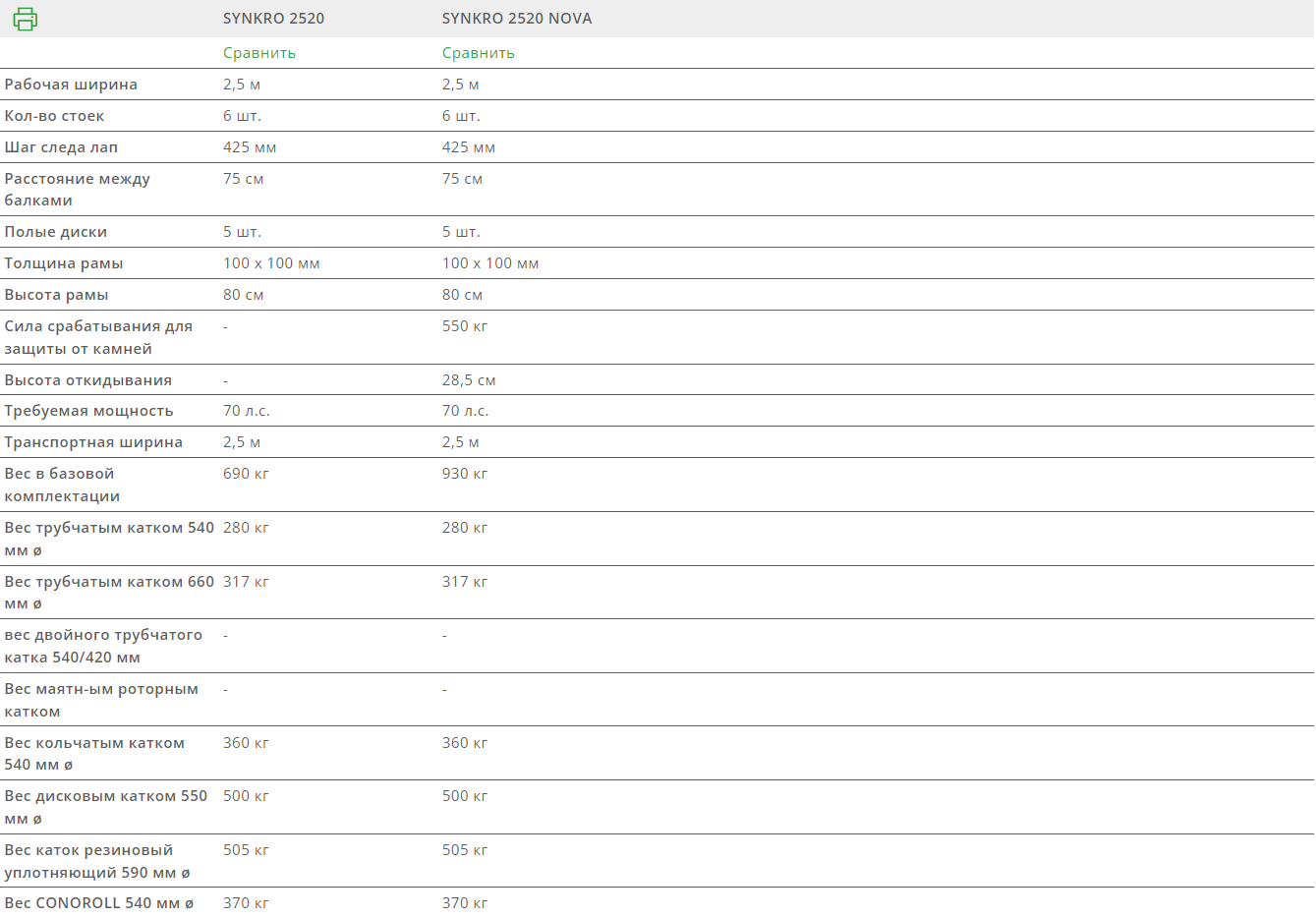Click вес двойного трубчатого катка 540/420 label

coord(103,646)
